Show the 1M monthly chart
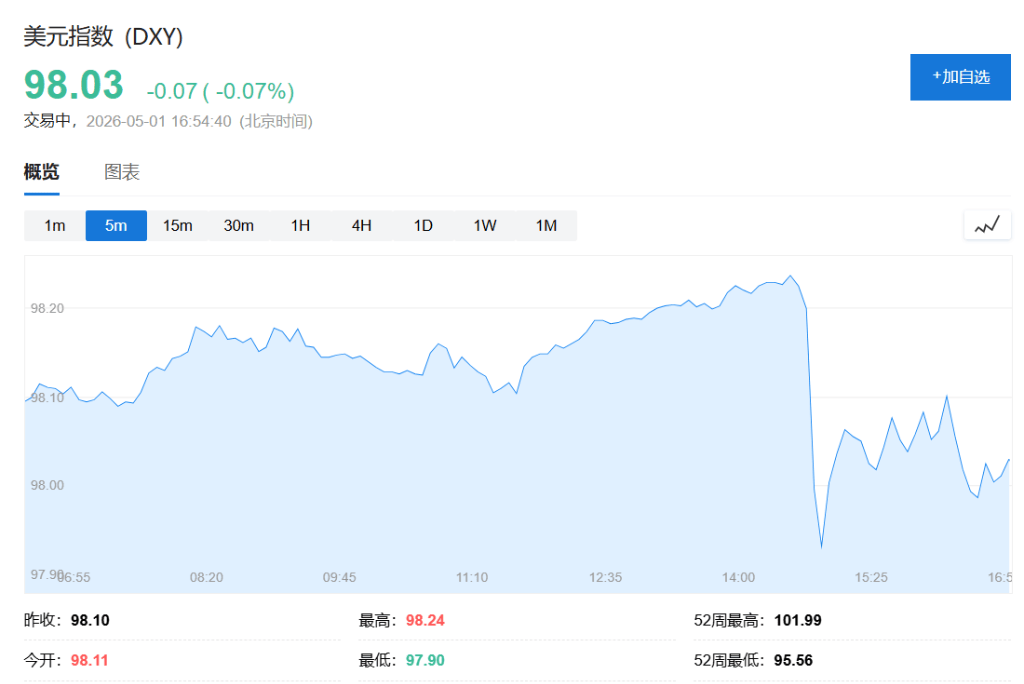This screenshot has height=684, width=1024. coord(546,225)
